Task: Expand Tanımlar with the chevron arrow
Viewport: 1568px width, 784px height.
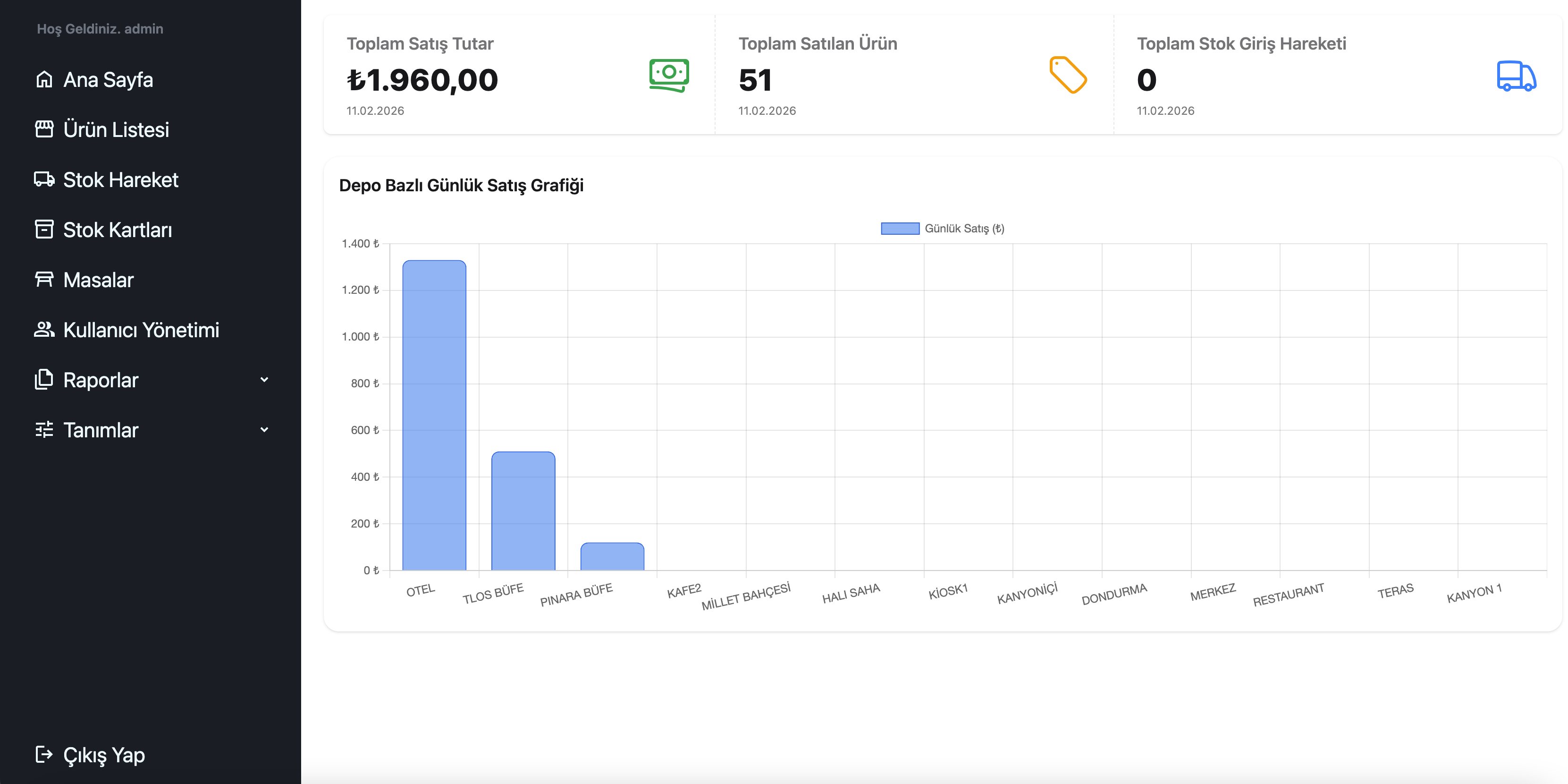Action: (x=264, y=429)
